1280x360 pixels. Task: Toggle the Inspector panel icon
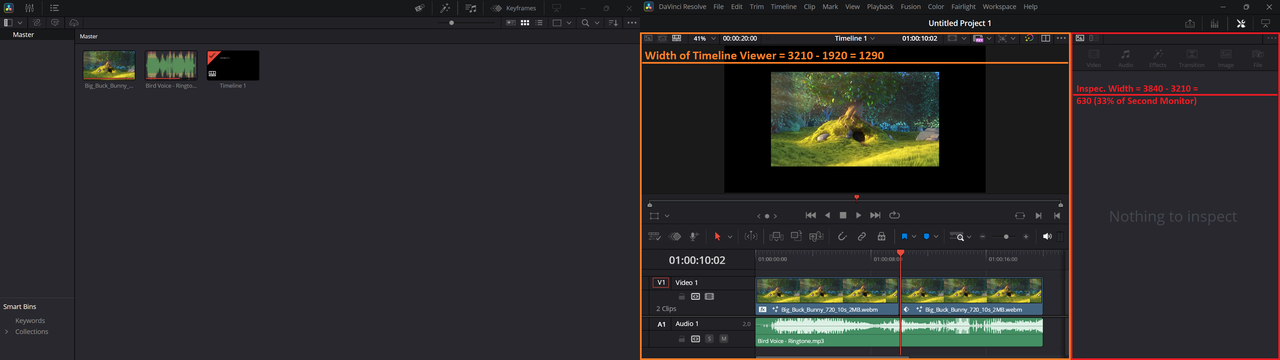(x=1241, y=23)
